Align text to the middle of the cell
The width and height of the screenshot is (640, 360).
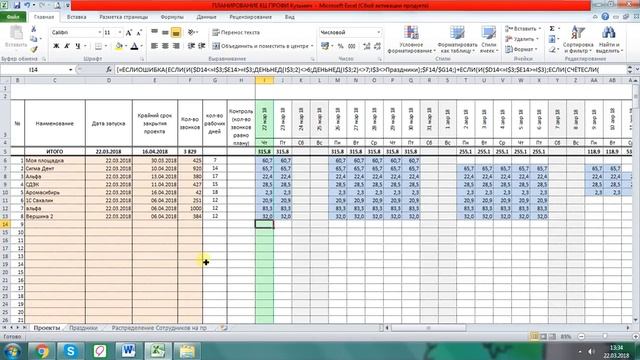tap(165, 32)
